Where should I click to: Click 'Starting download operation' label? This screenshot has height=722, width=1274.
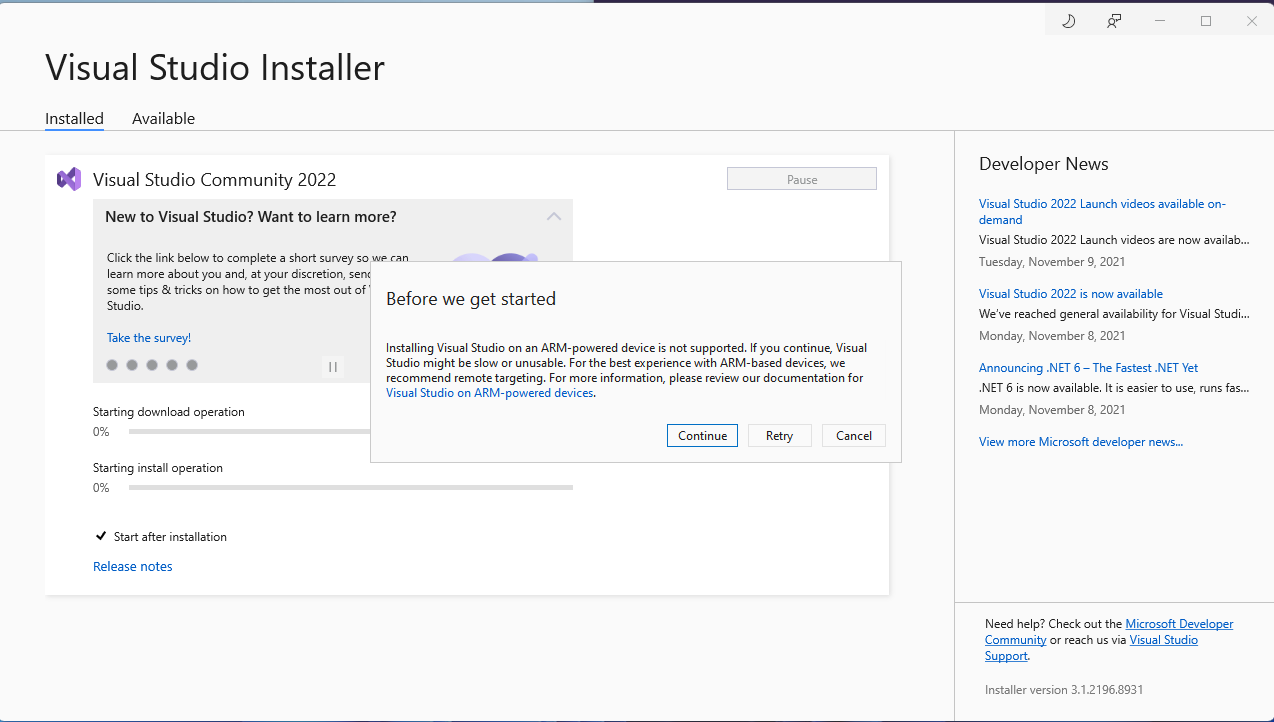coord(169,412)
